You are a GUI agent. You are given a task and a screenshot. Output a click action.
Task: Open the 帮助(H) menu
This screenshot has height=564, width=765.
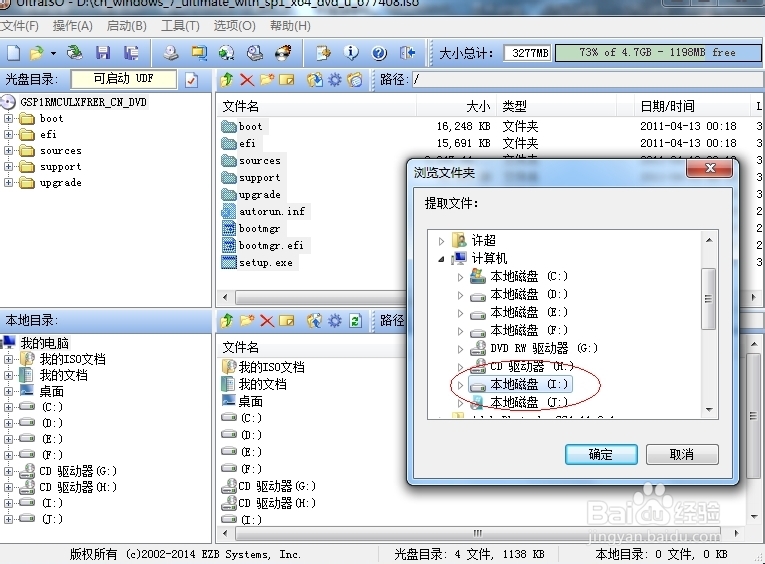coord(290,26)
